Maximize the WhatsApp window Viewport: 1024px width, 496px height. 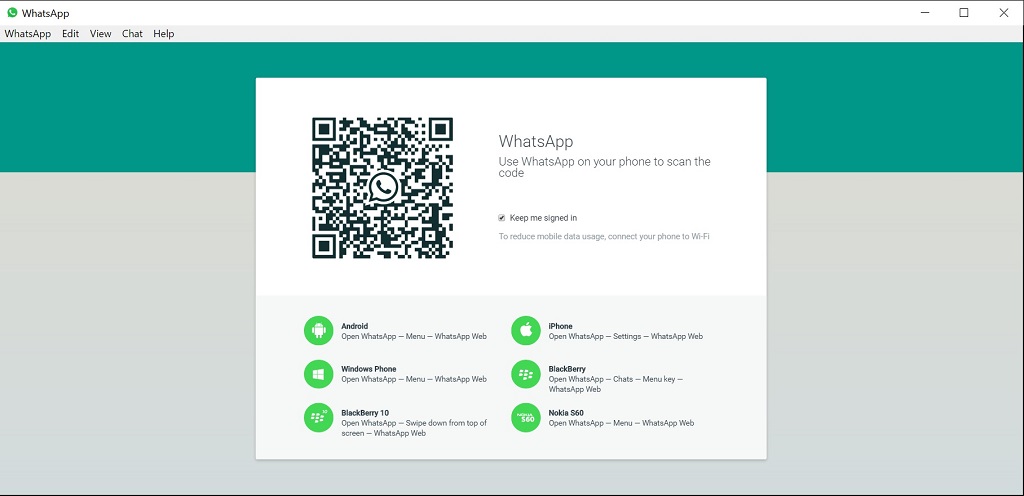click(964, 13)
